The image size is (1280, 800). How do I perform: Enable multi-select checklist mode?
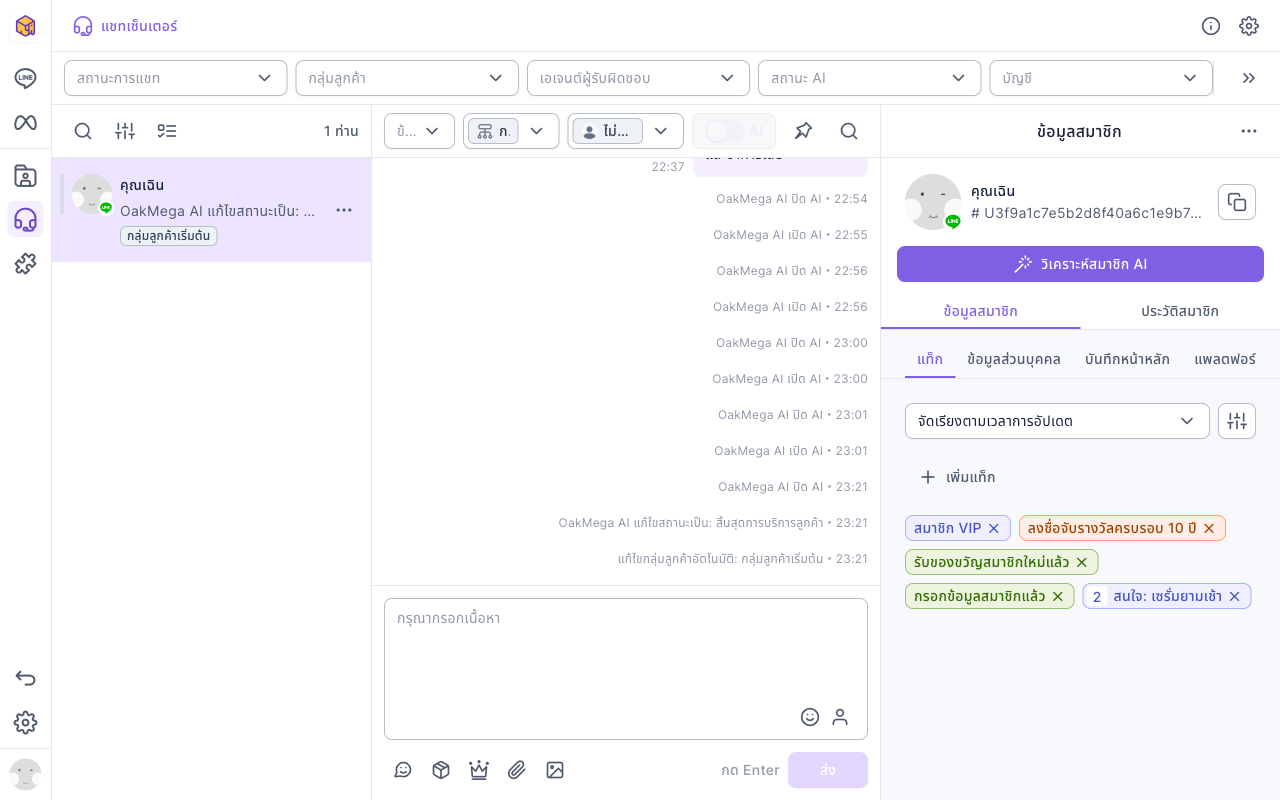[x=167, y=131]
